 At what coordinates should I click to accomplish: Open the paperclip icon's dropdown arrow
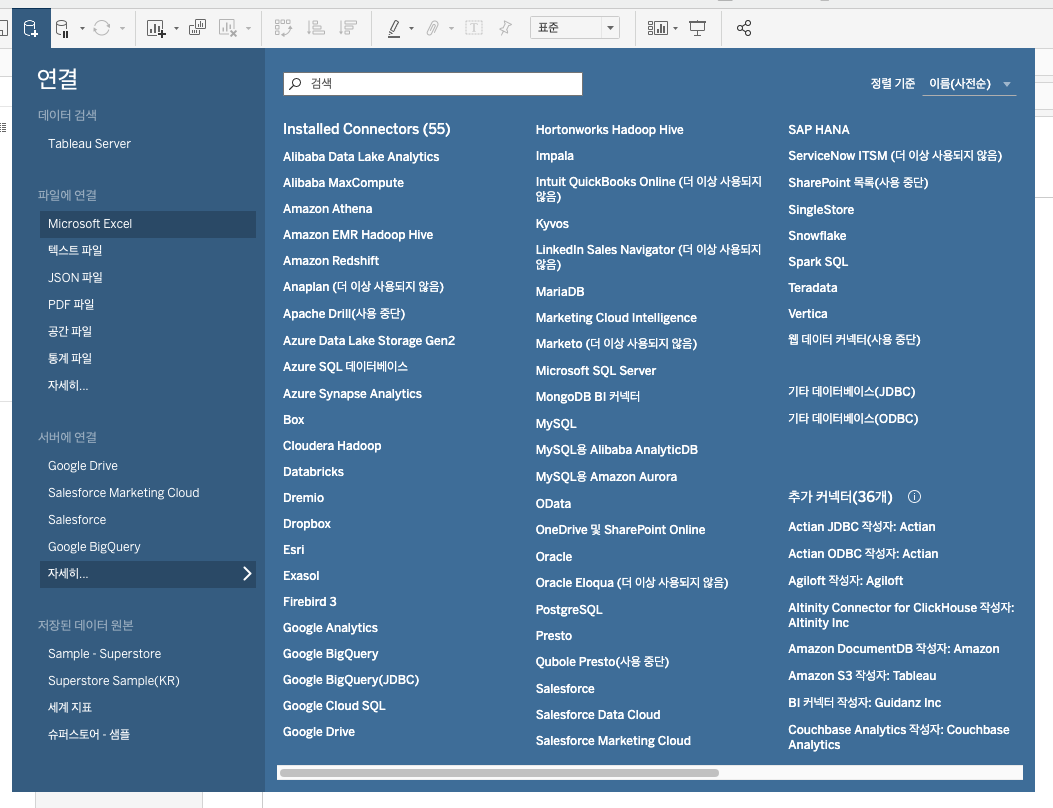[451, 28]
